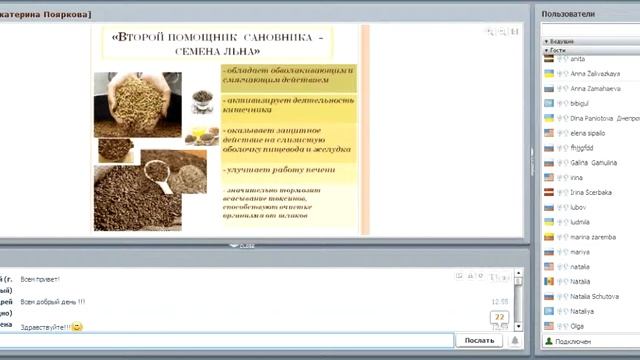
Task: Click the chat scrollbar up arrow
Action: click(x=518, y=273)
